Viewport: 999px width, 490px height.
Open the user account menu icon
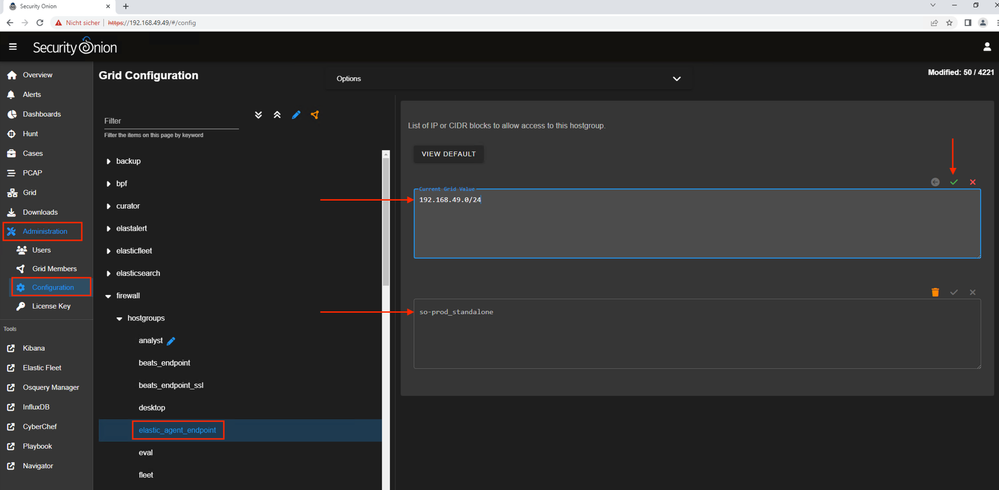pyautogui.click(x=987, y=47)
